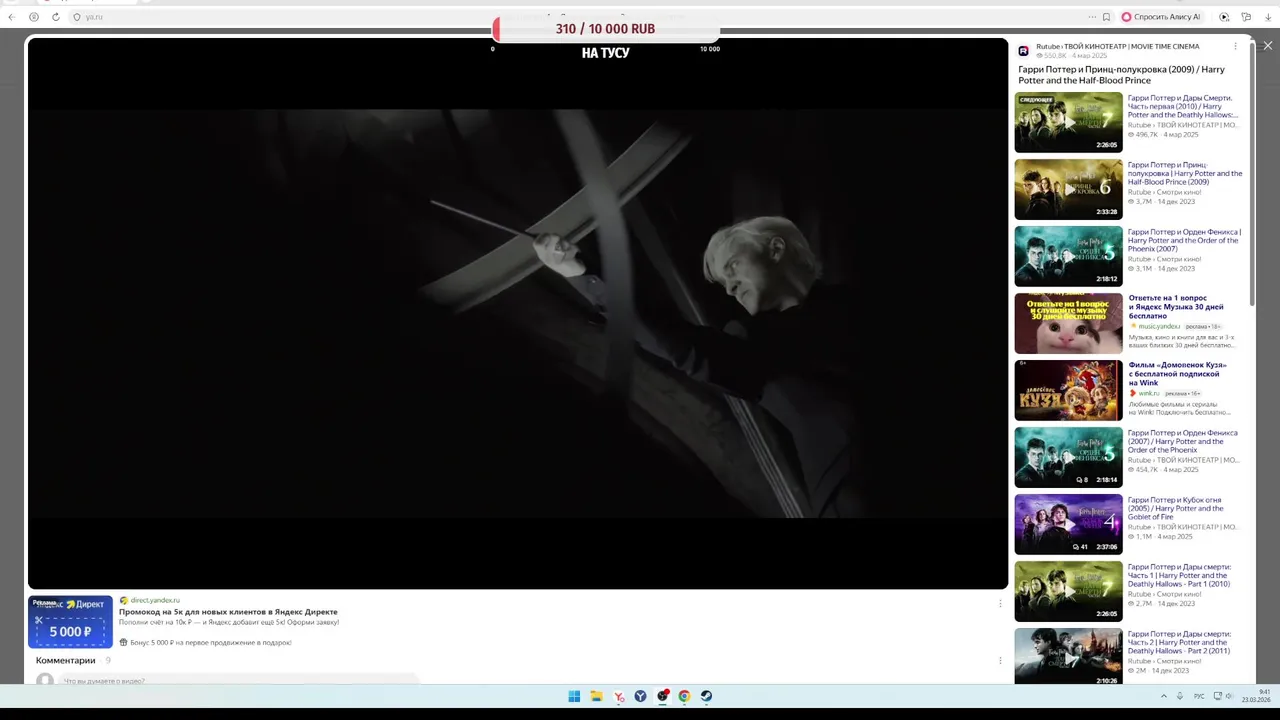
Task: Click the Комментарии heading
Action: pos(66,660)
